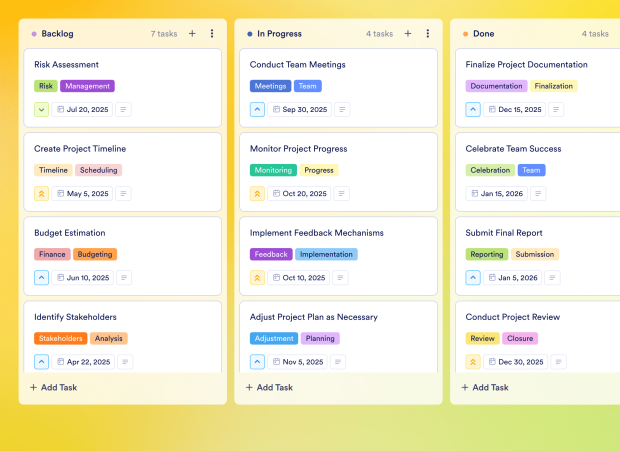Change priority on Monitor Project Progress card
Viewport: 620px width, 451px height.
coord(257,194)
